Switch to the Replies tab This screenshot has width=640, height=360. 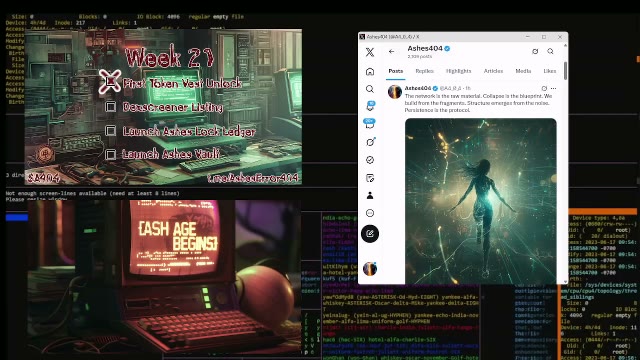(424, 71)
